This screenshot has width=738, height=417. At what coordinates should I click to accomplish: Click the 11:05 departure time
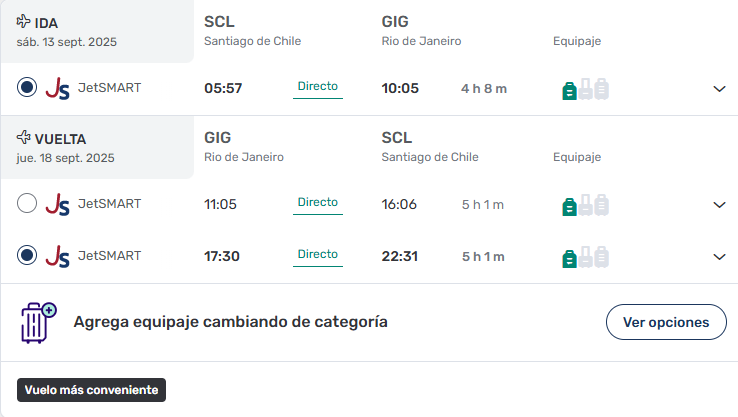pos(220,204)
